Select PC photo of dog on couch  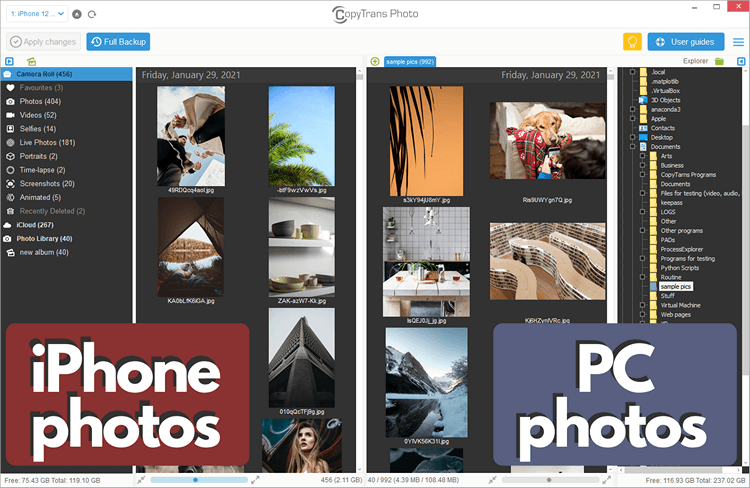pyautogui.click(x=548, y=141)
